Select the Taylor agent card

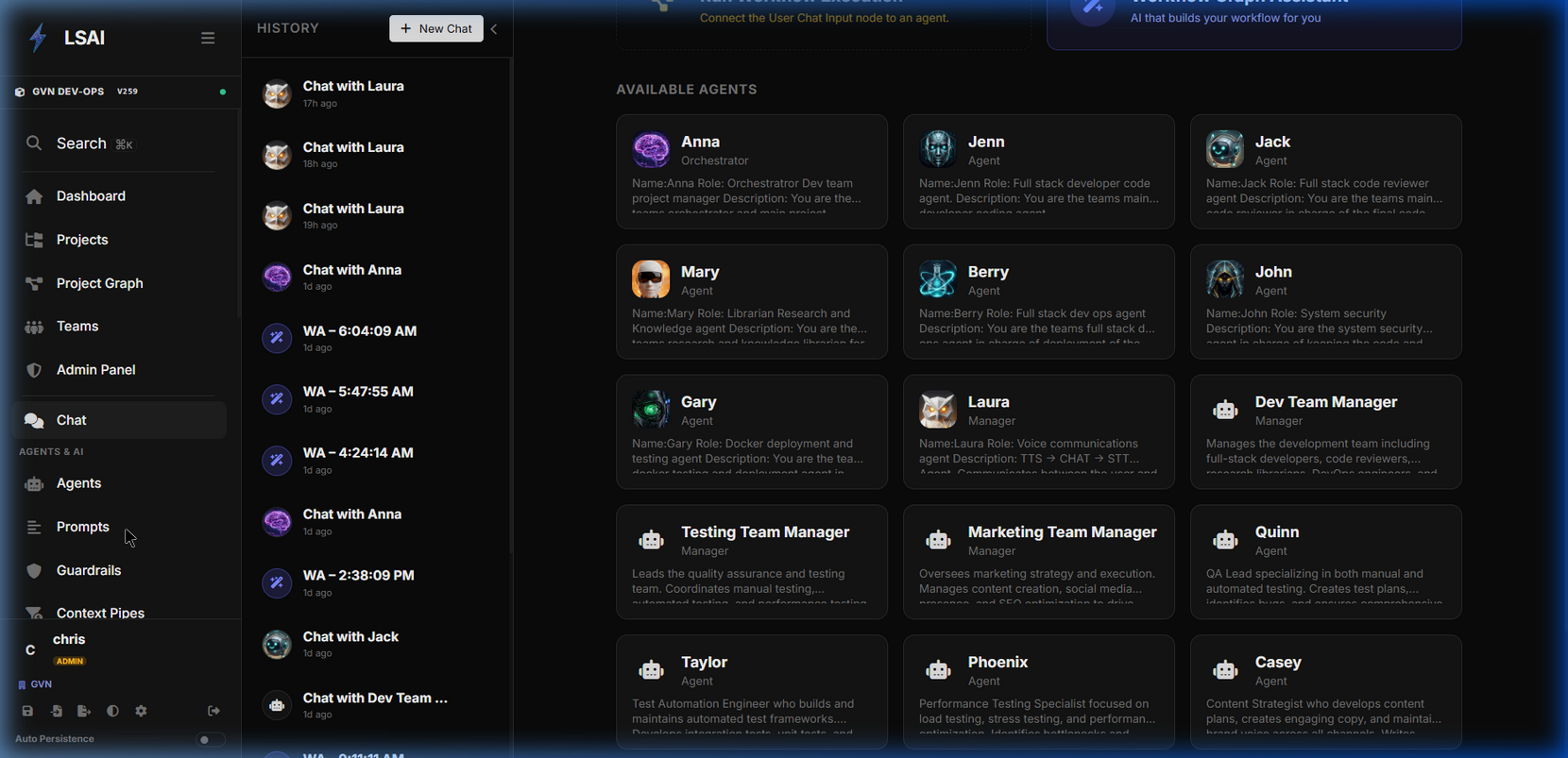752,692
